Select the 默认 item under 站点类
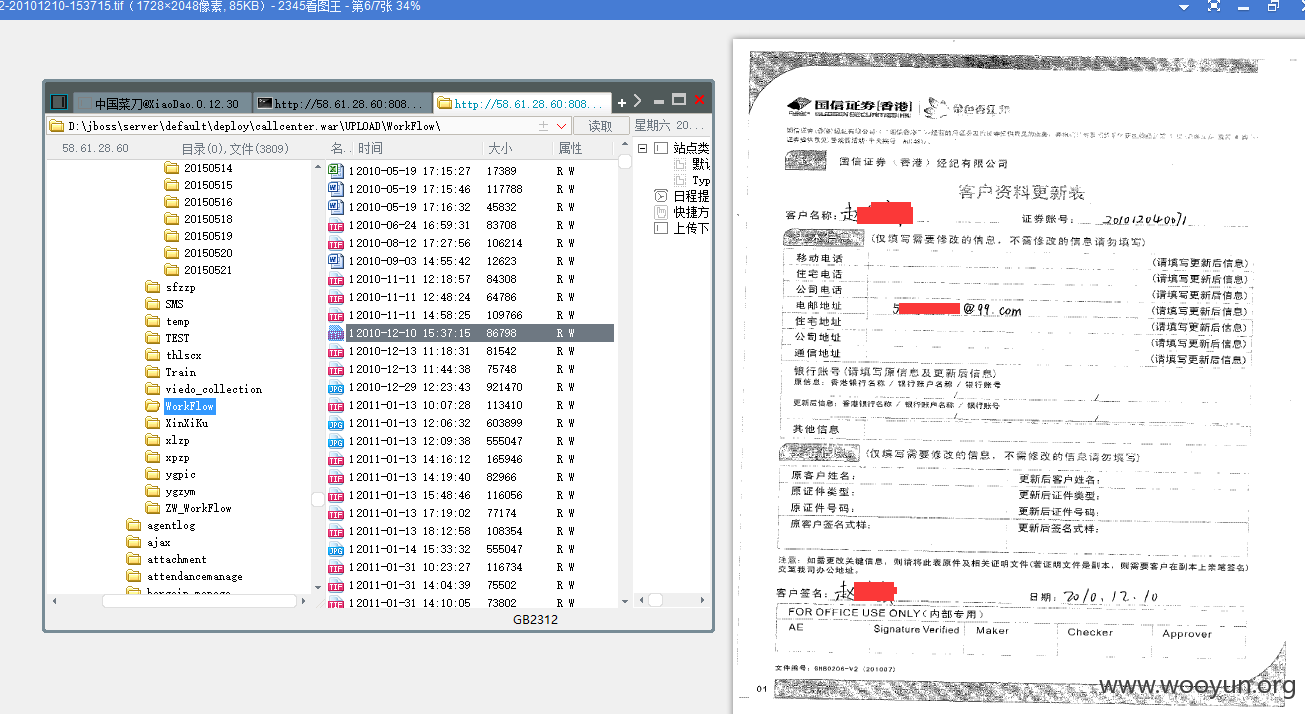1305x714 pixels. point(691,164)
